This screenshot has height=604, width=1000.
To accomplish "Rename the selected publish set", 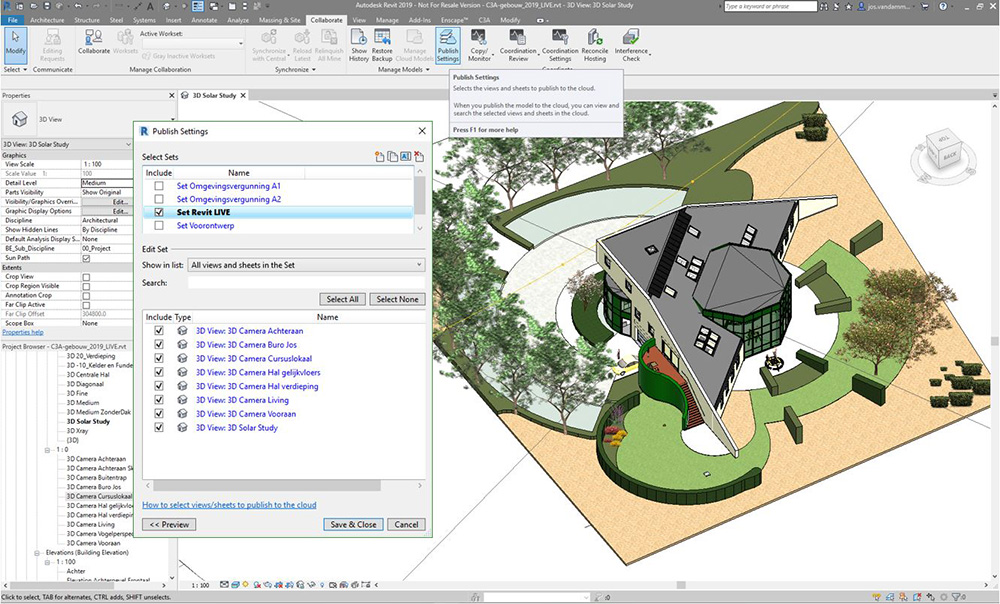I will [405, 156].
